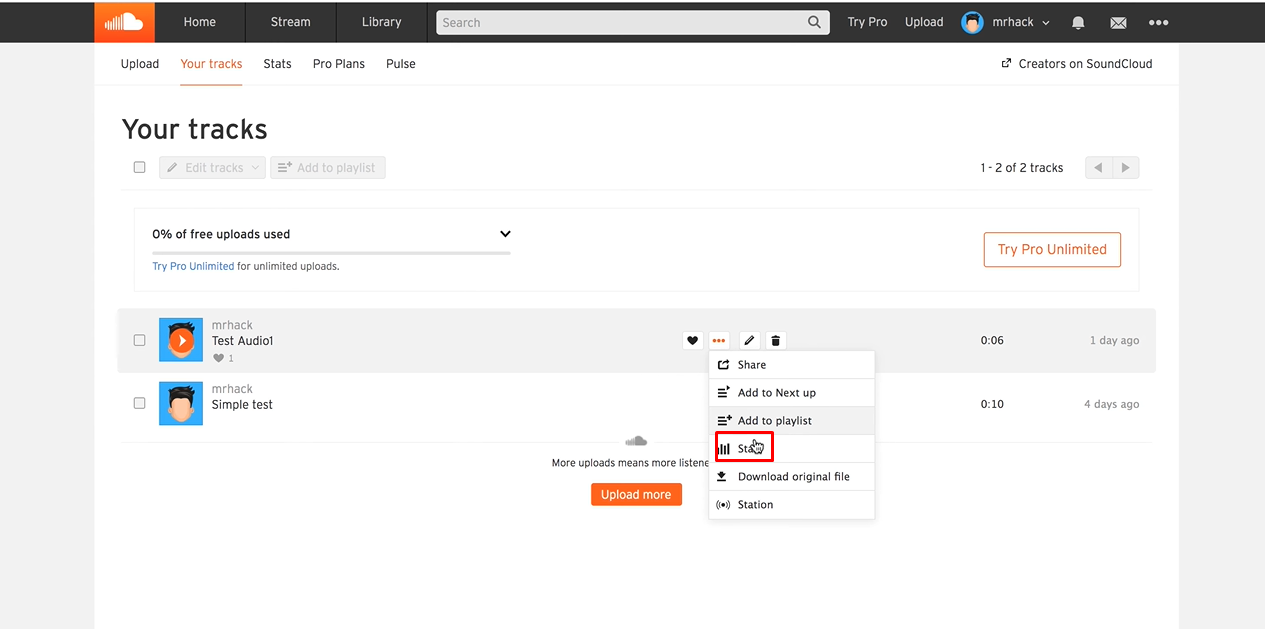Click Upload in the top bar
This screenshot has height=629, width=1265.
924,22
